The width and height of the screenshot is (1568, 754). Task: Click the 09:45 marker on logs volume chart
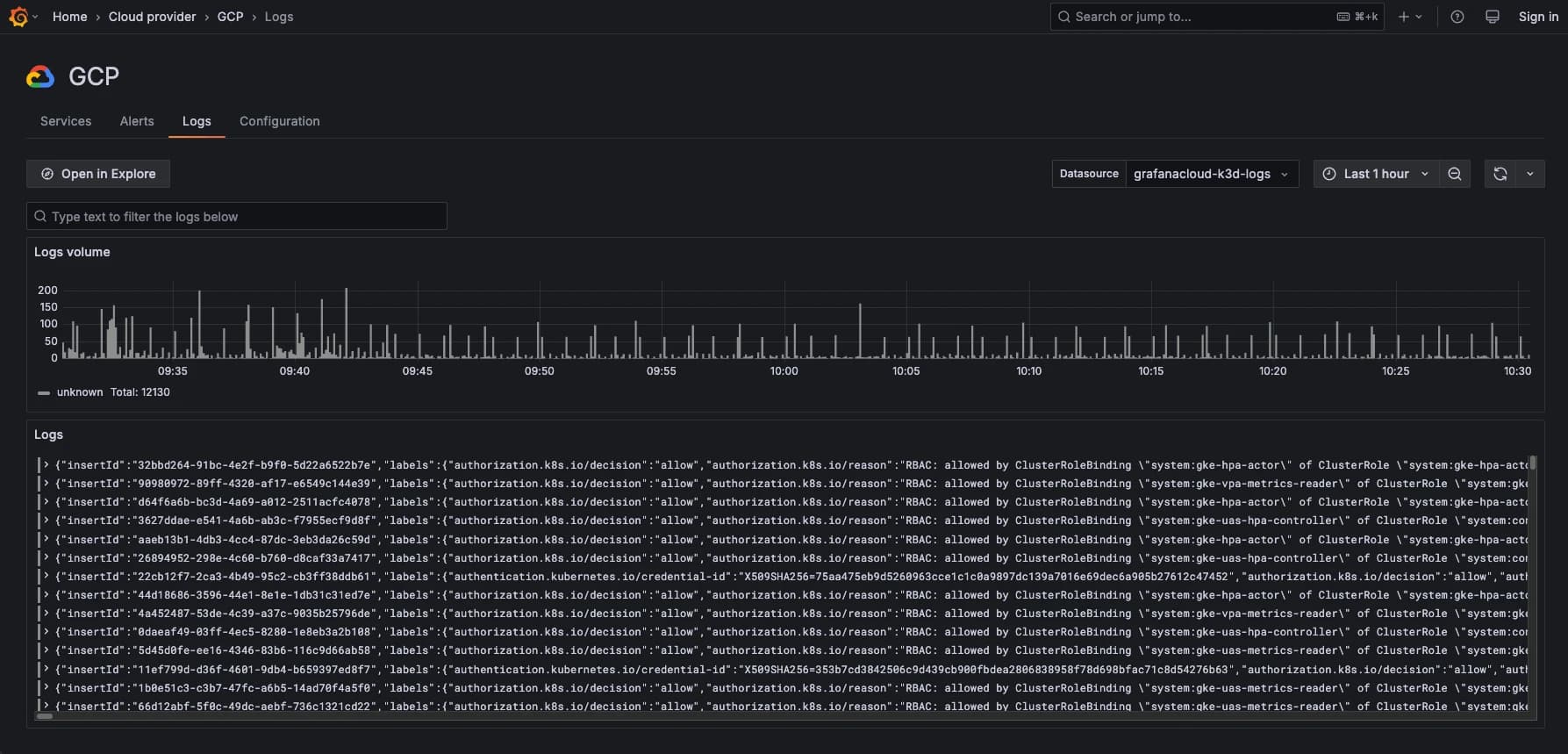click(418, 371)
